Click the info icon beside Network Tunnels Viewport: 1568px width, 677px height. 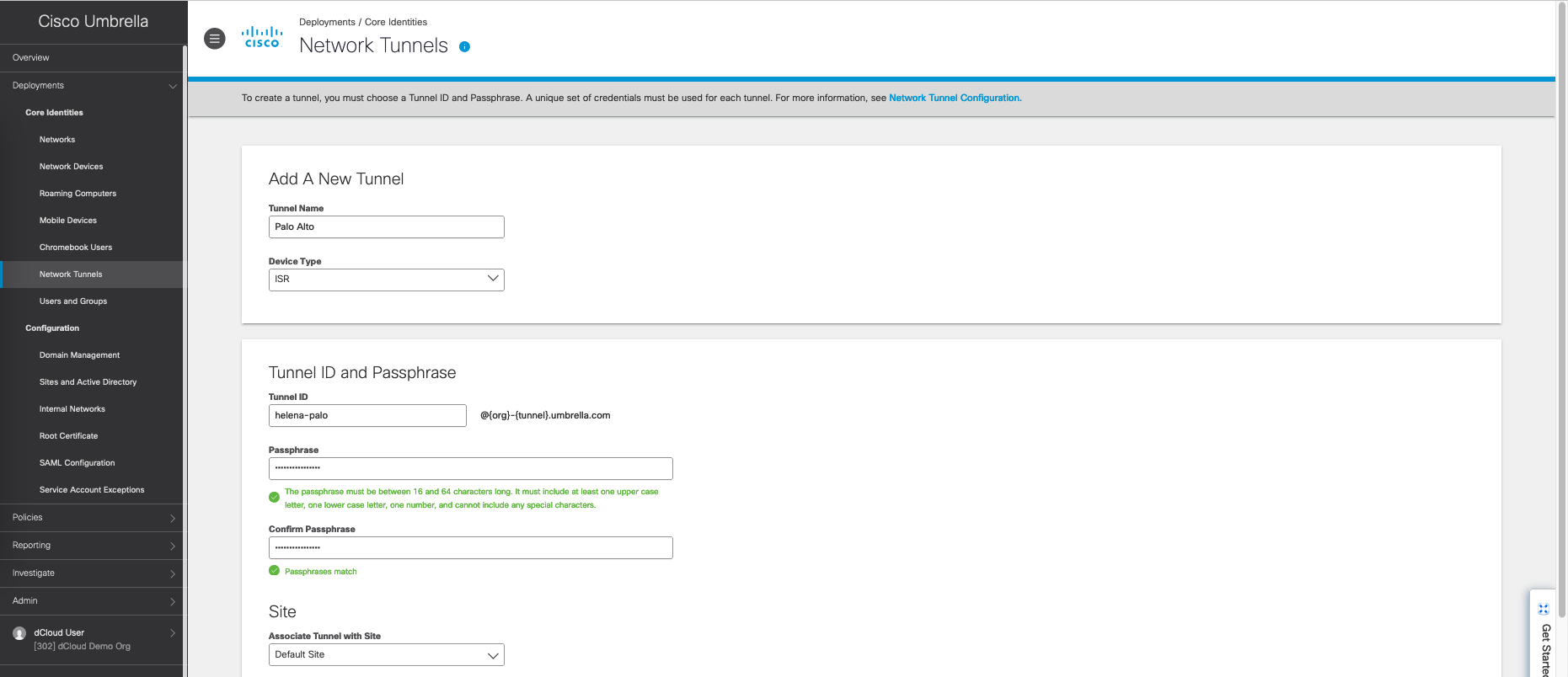[x=464, y=47]
